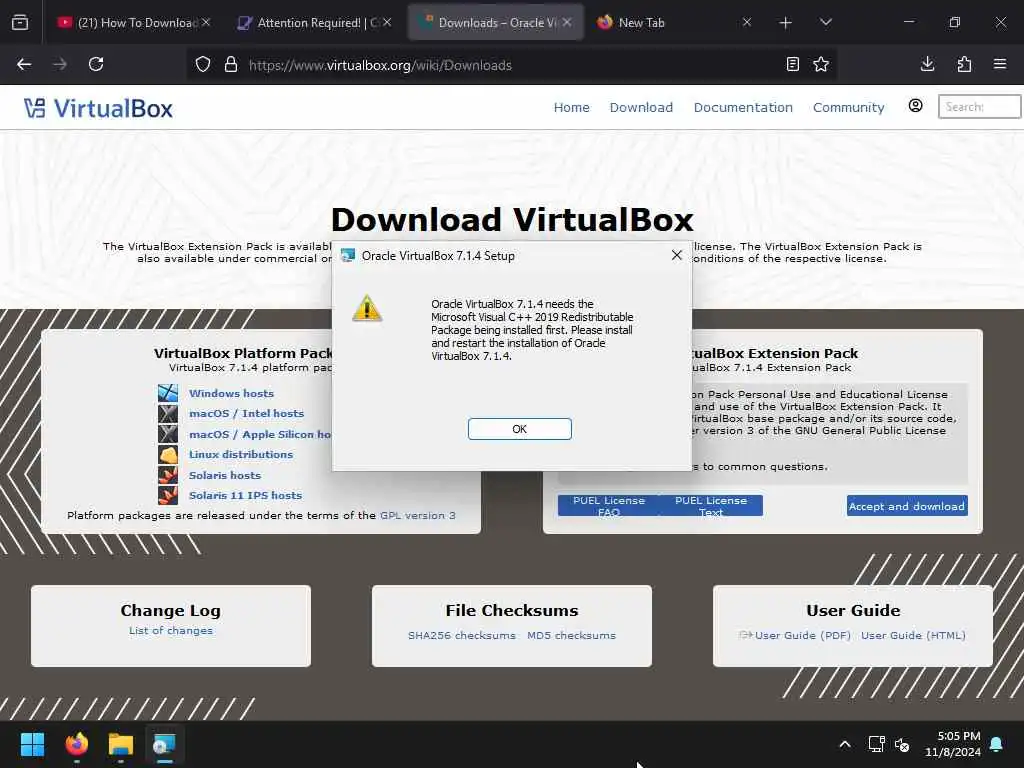Close the New Tab tab
The image size is (1024, 768).
coord(746,22)
